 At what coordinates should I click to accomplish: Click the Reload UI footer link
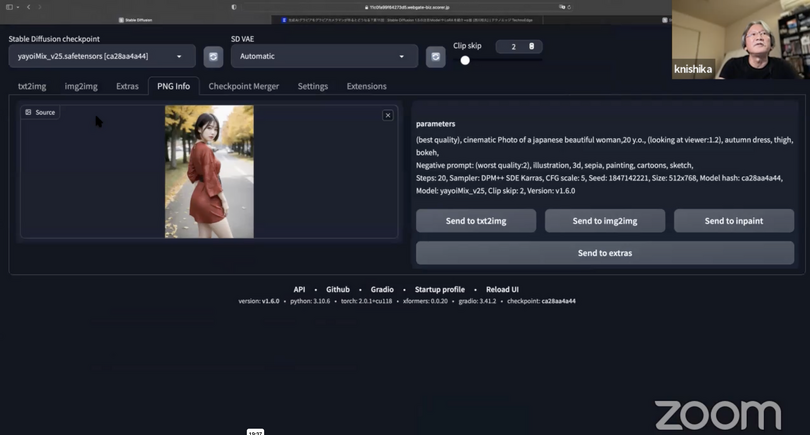[x=502, y=289]
